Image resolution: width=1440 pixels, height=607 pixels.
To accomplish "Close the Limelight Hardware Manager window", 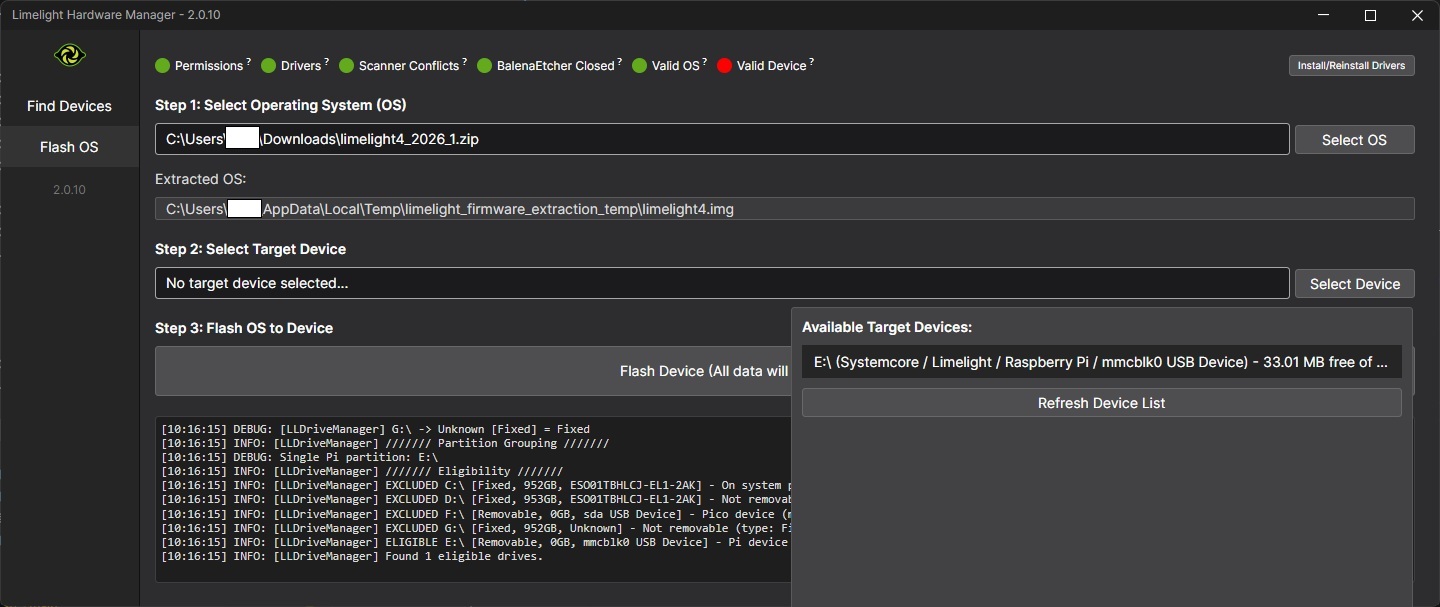I will pyautogui.click(x=1416, y=15).
